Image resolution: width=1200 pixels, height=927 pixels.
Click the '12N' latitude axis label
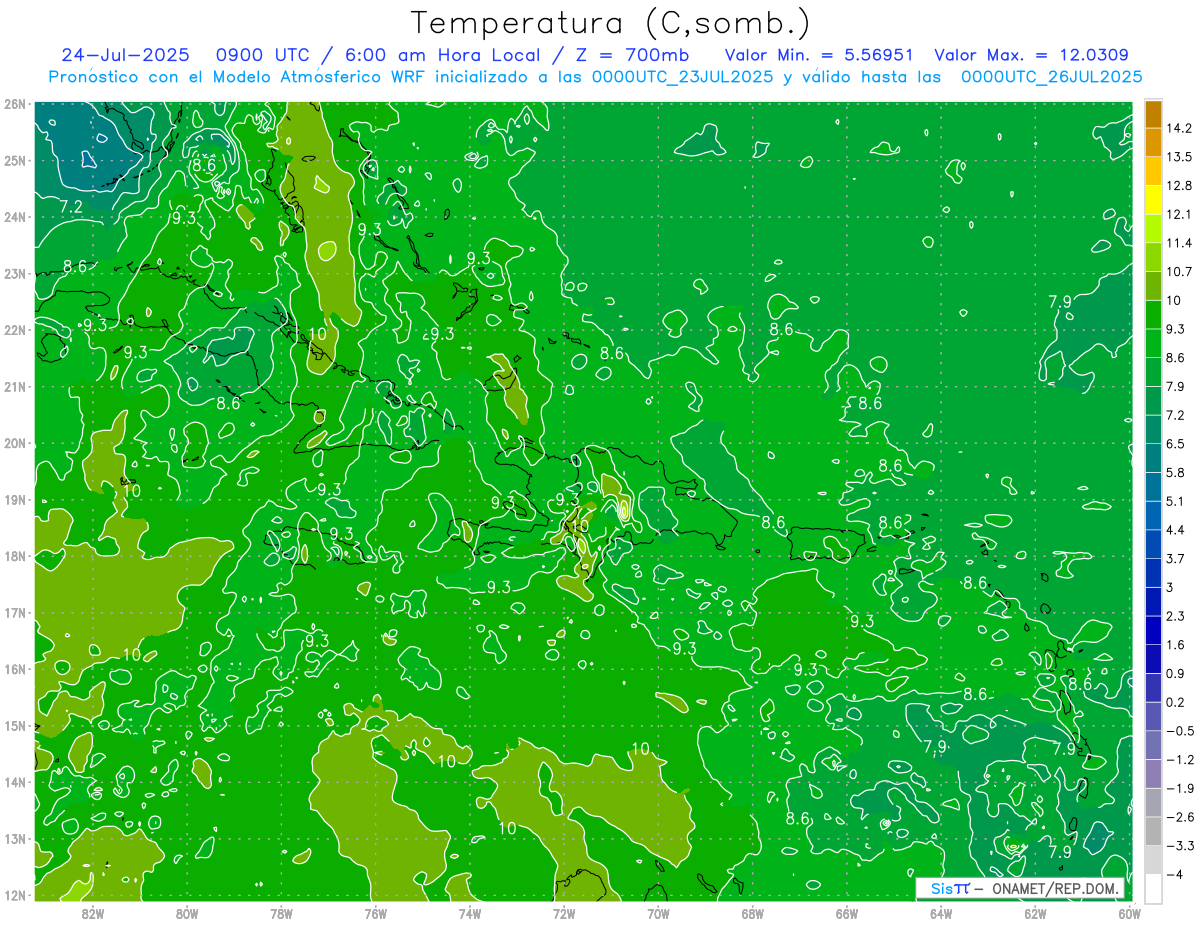pos(15,895)
